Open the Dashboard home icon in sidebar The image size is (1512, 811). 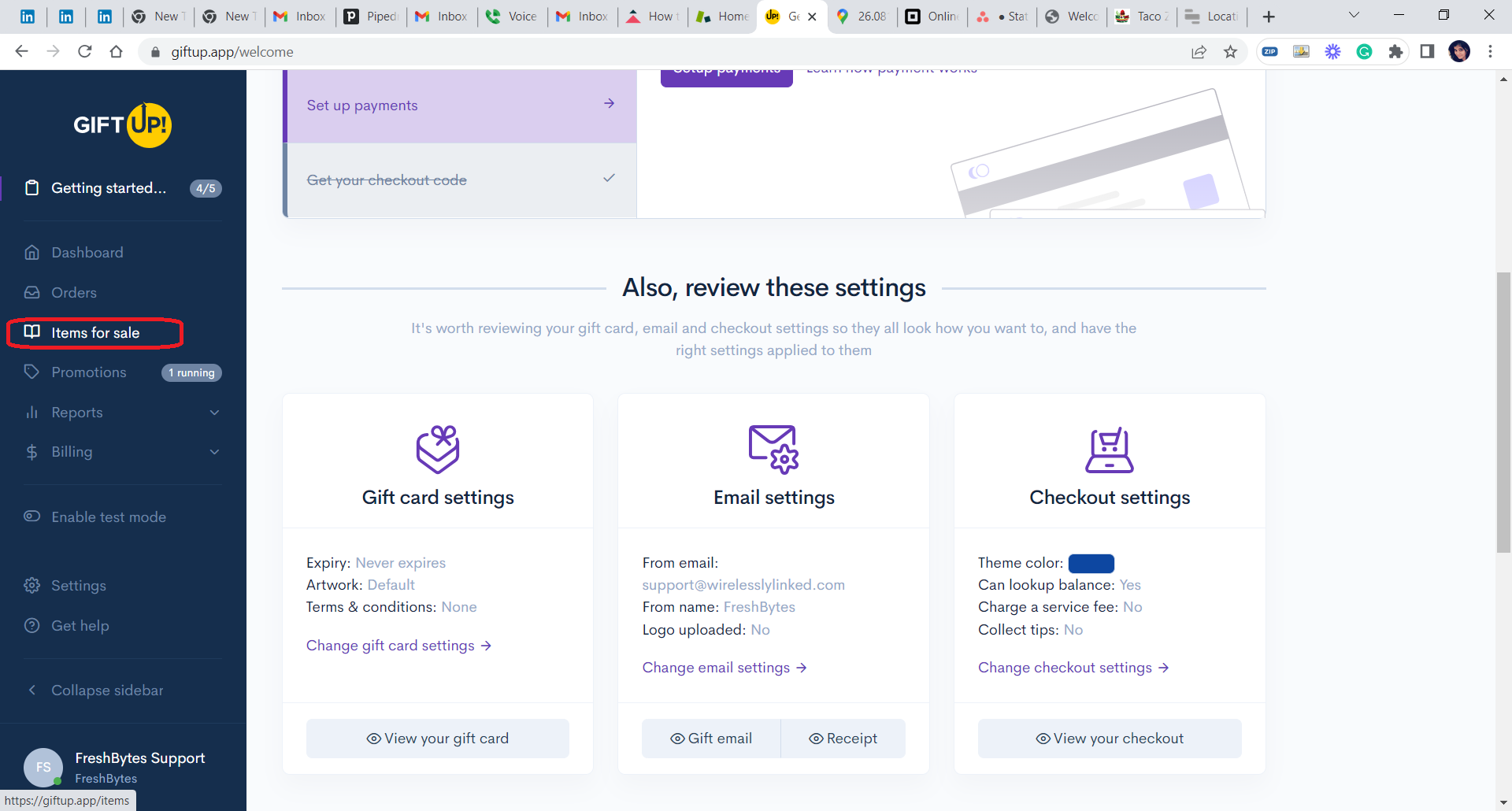pyautogui.click(x=31, y=253)
